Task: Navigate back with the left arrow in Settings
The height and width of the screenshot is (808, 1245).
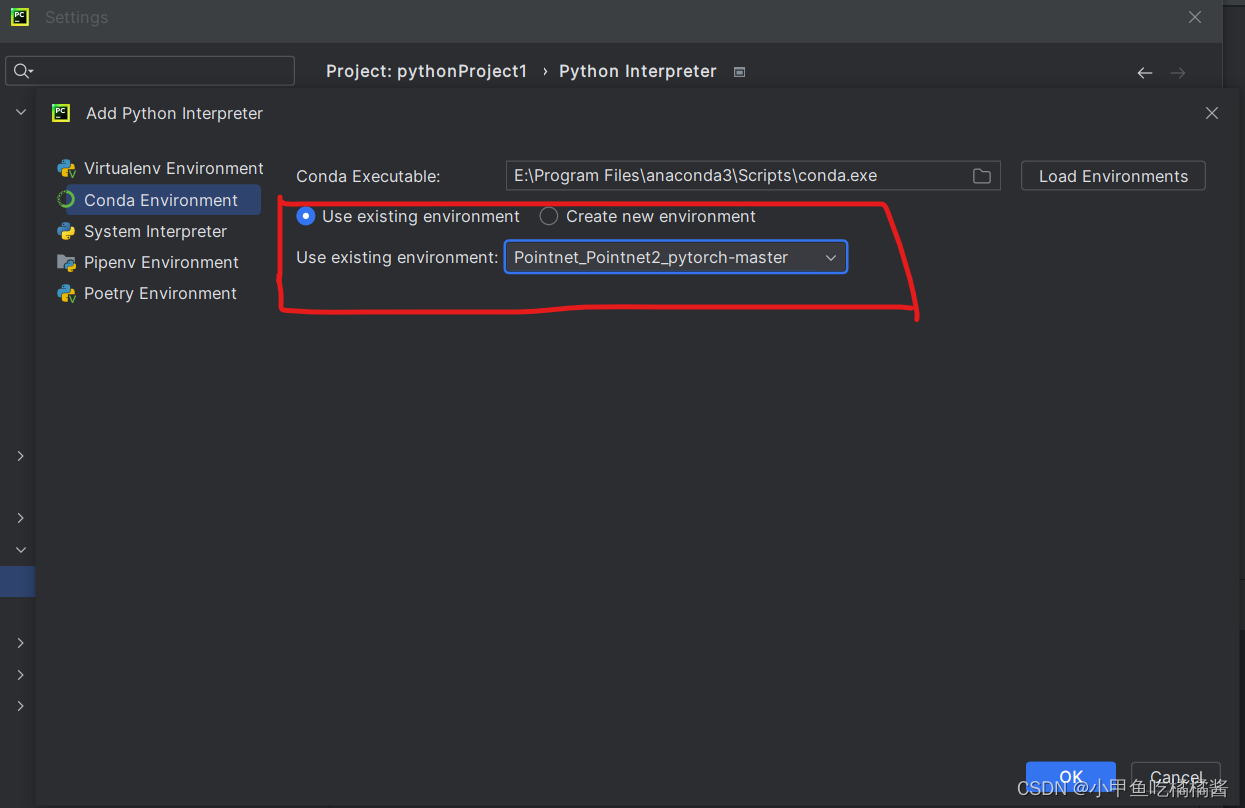Action: [1145, 72]
